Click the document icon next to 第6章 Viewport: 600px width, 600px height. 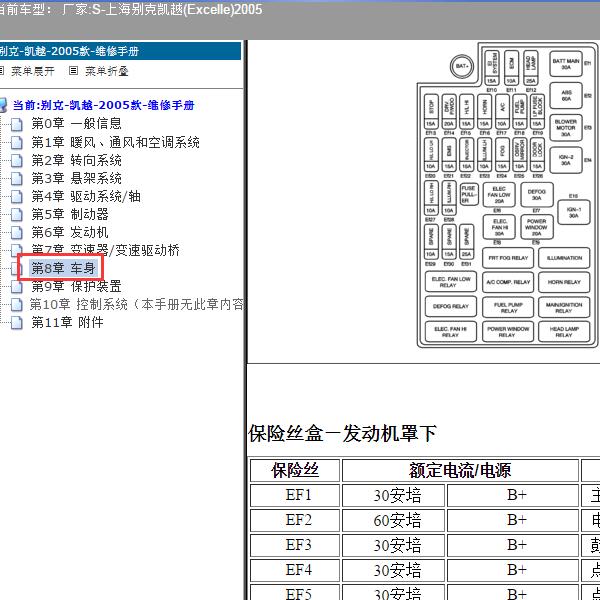[x=16, y=232]
